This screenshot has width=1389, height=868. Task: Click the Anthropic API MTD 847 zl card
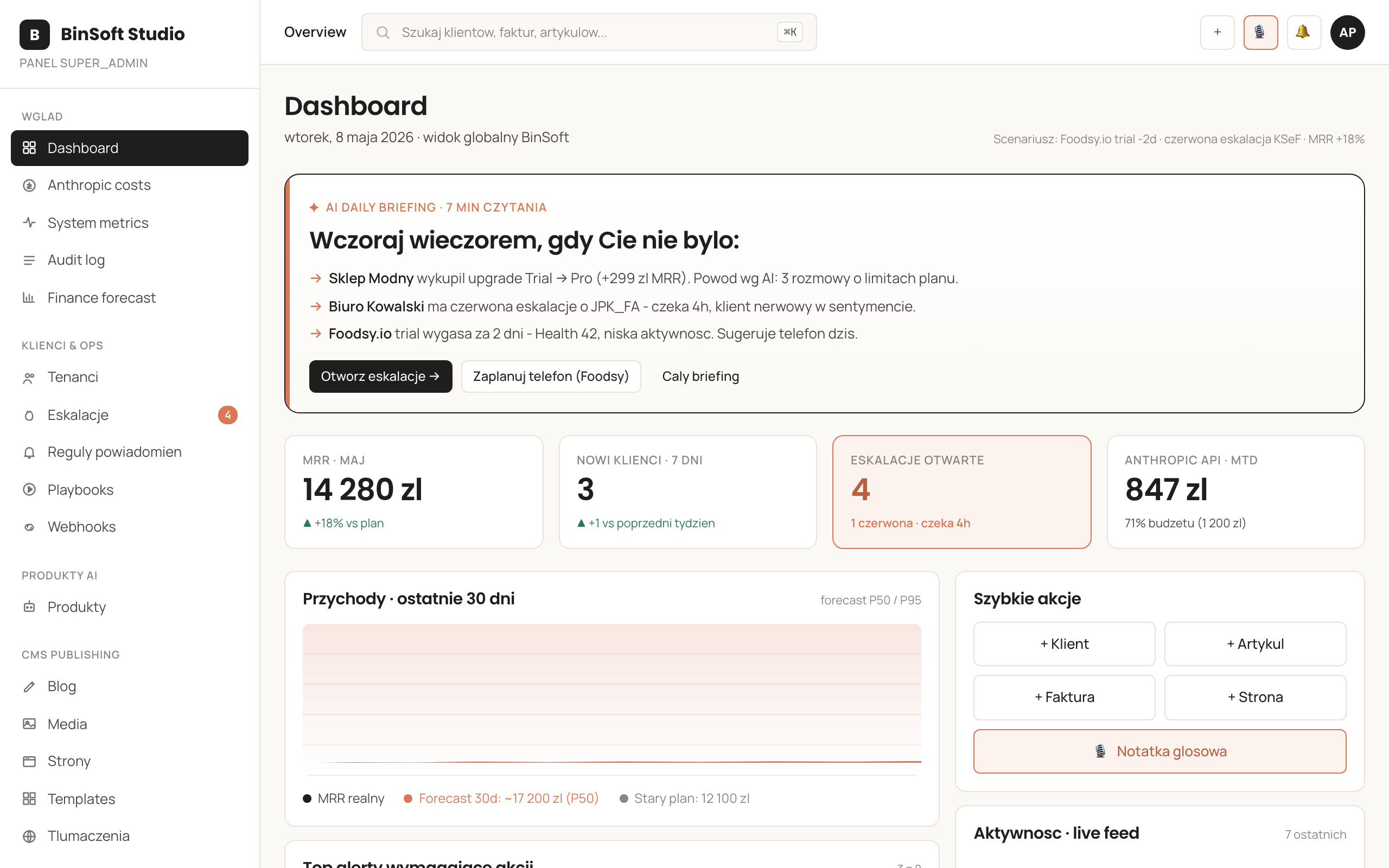tap(1236, 492)
